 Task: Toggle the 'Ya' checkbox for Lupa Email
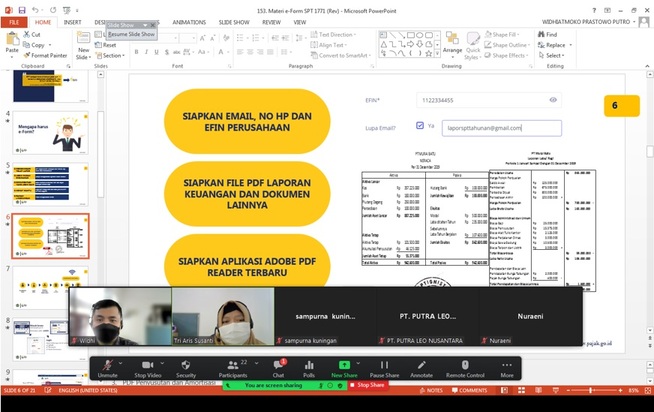pos(419,126)
